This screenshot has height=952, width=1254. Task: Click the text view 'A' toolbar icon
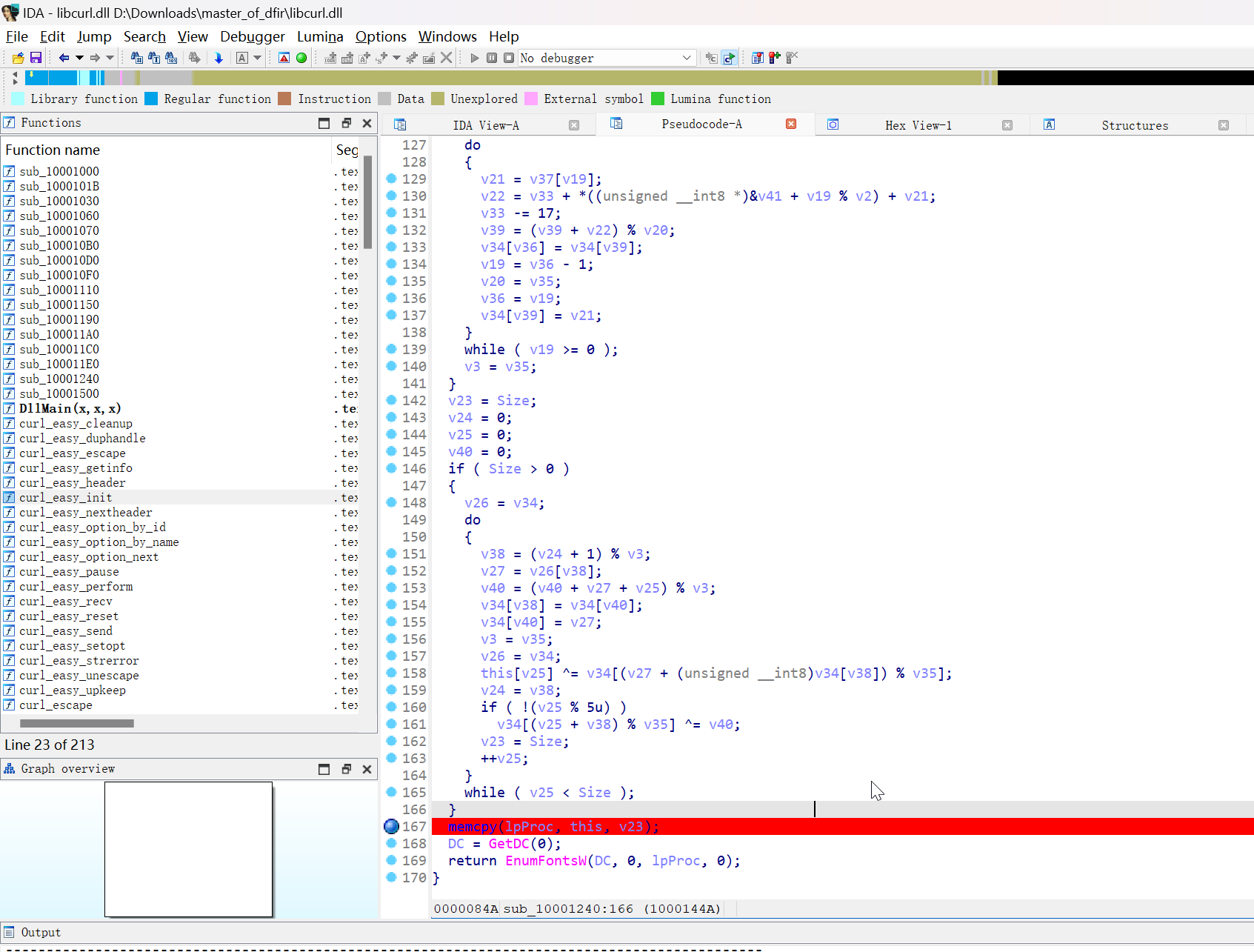(241, 58)
